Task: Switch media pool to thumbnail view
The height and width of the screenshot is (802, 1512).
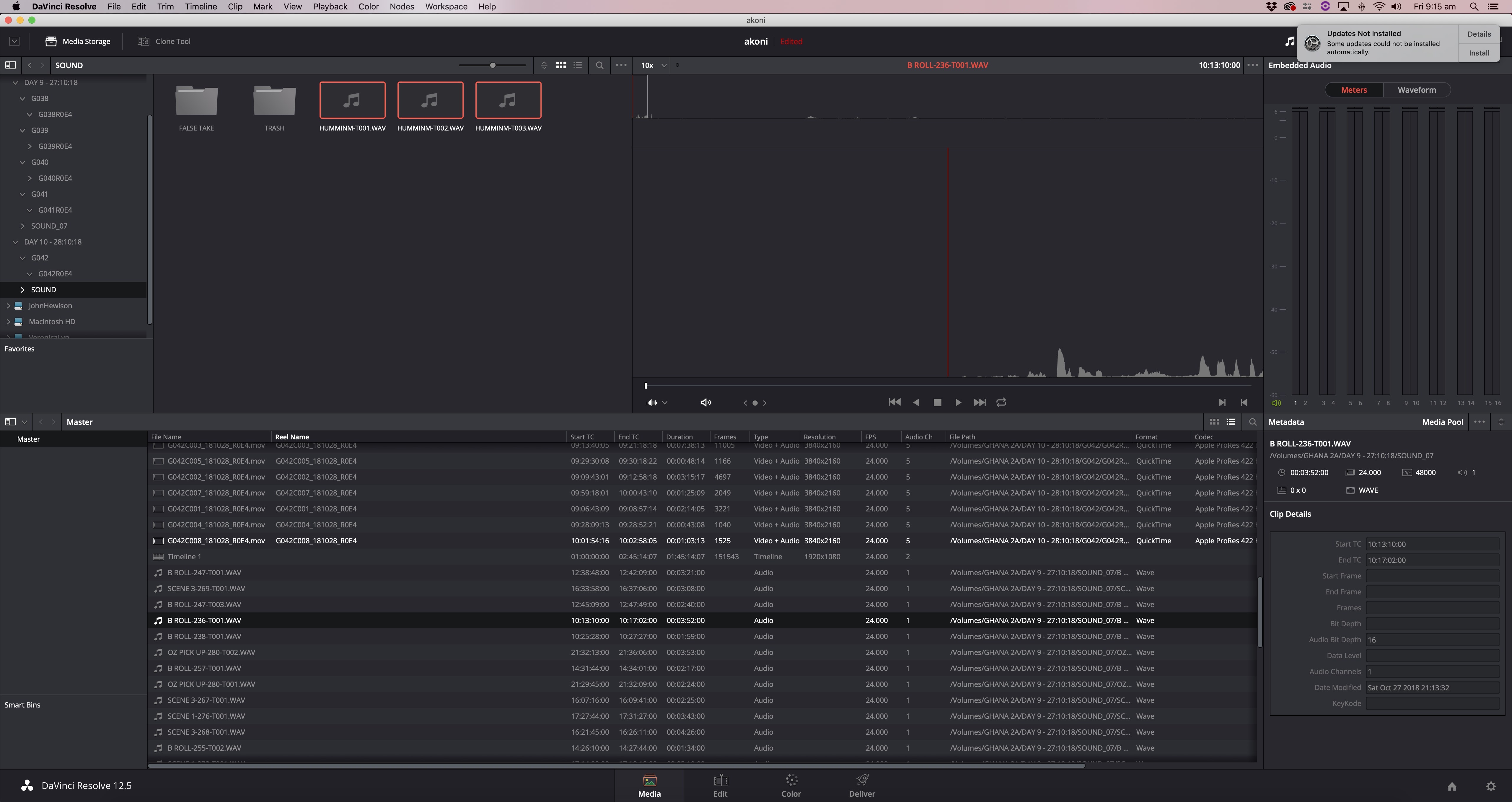Action: (x=1214, y=422)
